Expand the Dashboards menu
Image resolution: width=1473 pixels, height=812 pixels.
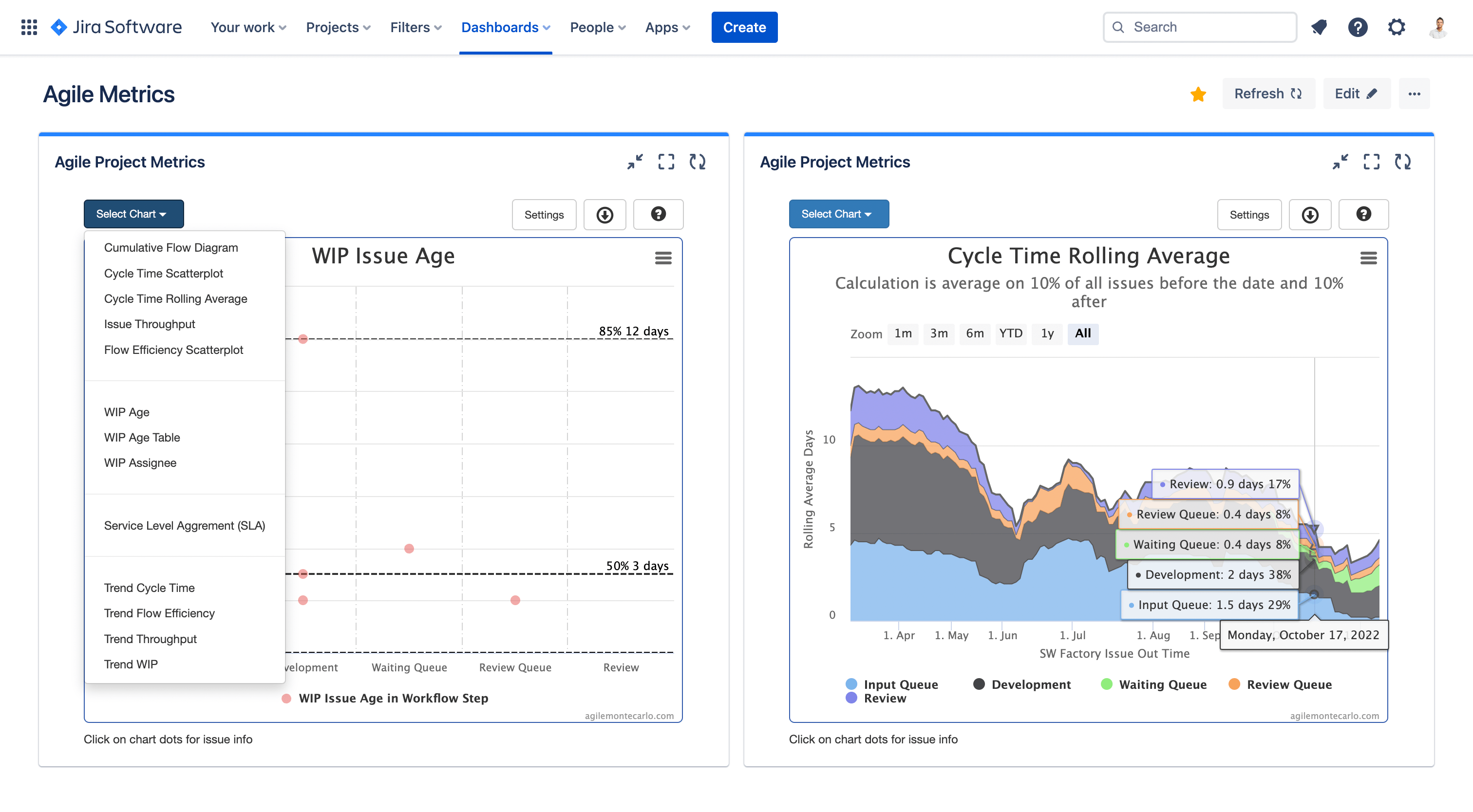pyautogui.click(x=505, y=27)
